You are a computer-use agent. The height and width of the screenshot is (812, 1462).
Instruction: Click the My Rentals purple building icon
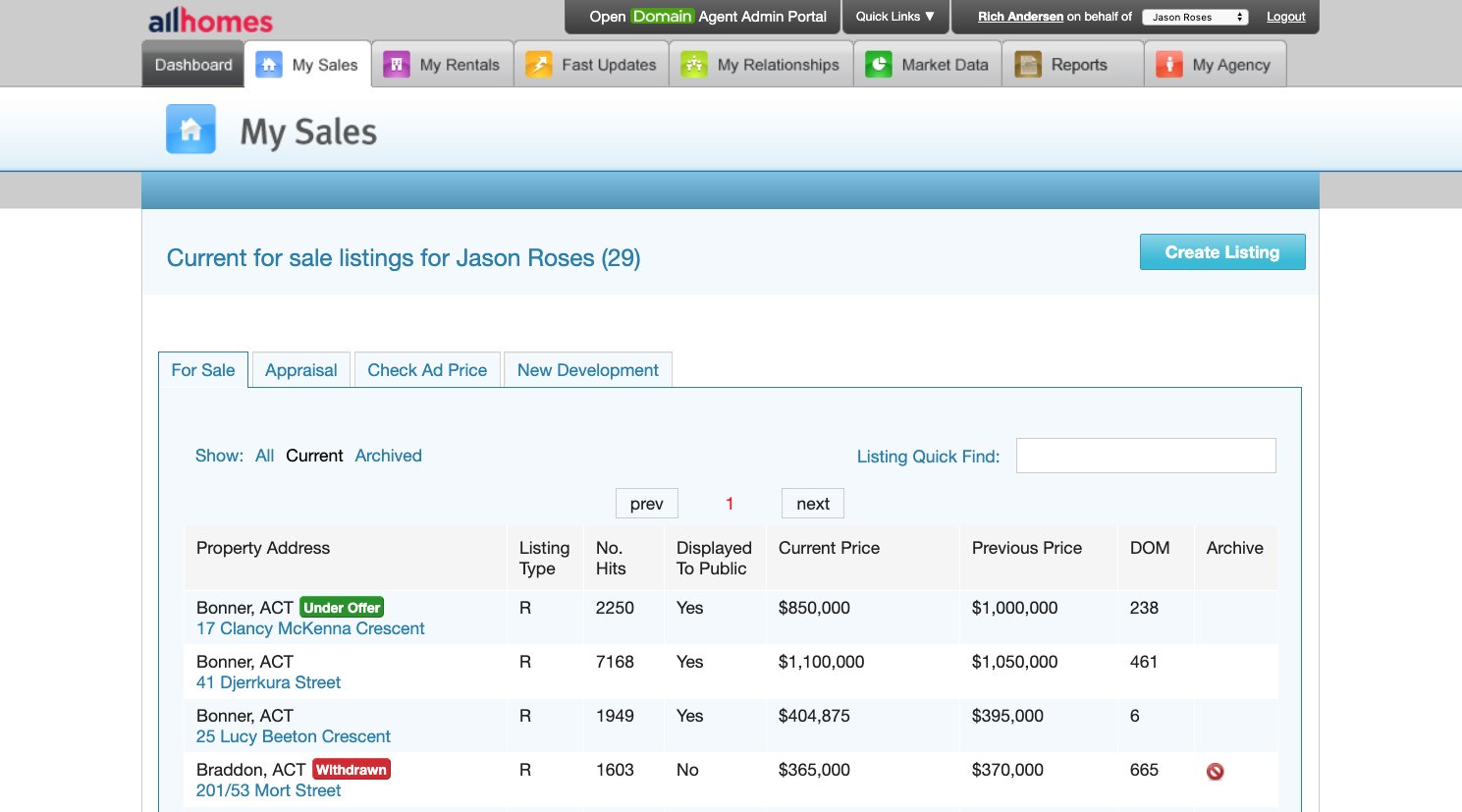[397, 65]
